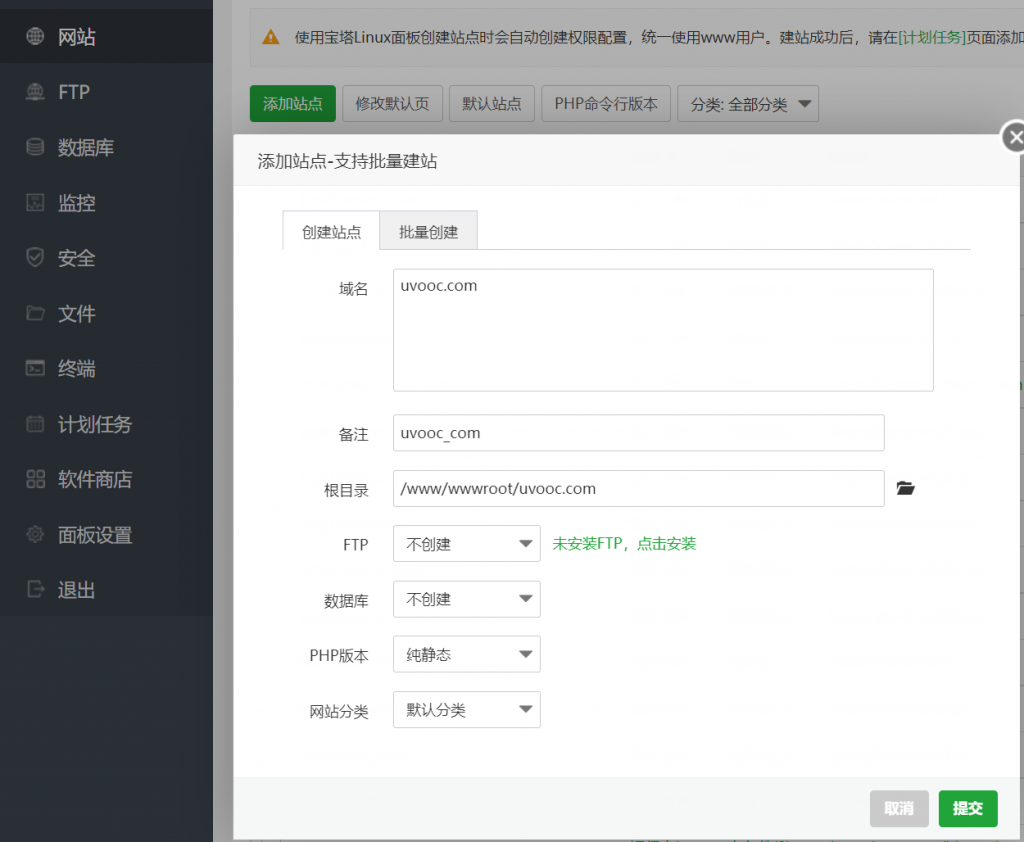Select the 安全 (Security) shield icon
This screenshot has width=1024, height=842.
33,258
